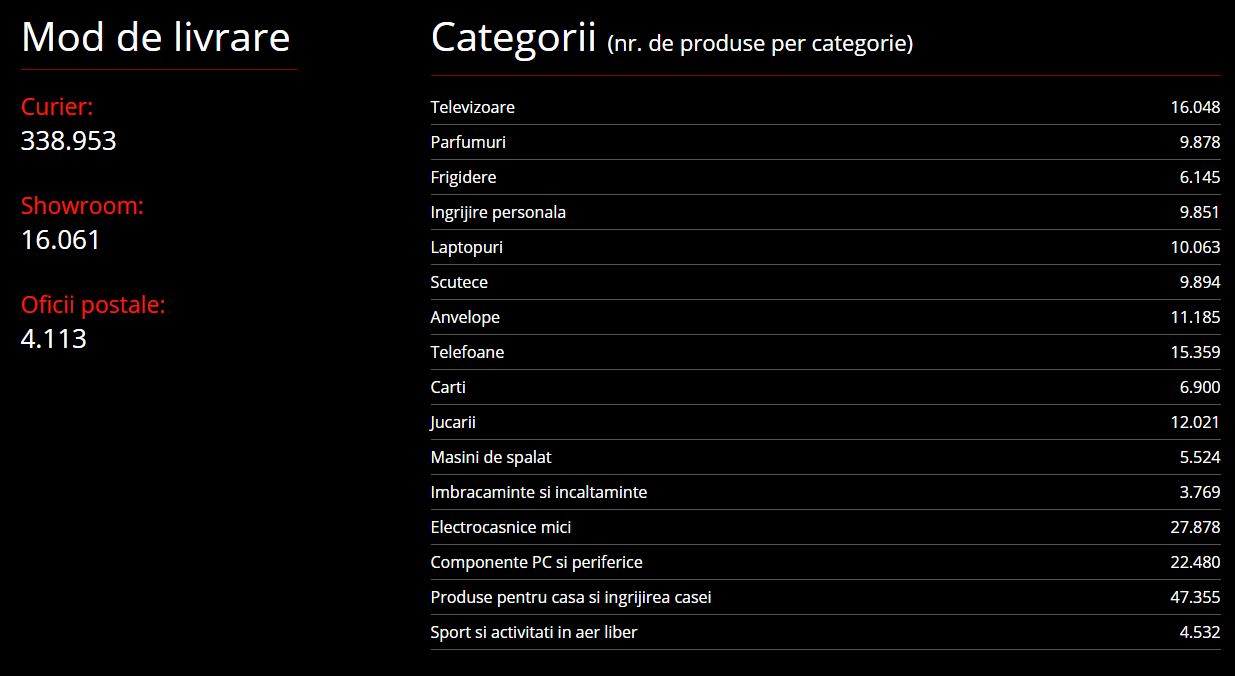
Task: Click the Oficii postale label
Action: (93, 305)
